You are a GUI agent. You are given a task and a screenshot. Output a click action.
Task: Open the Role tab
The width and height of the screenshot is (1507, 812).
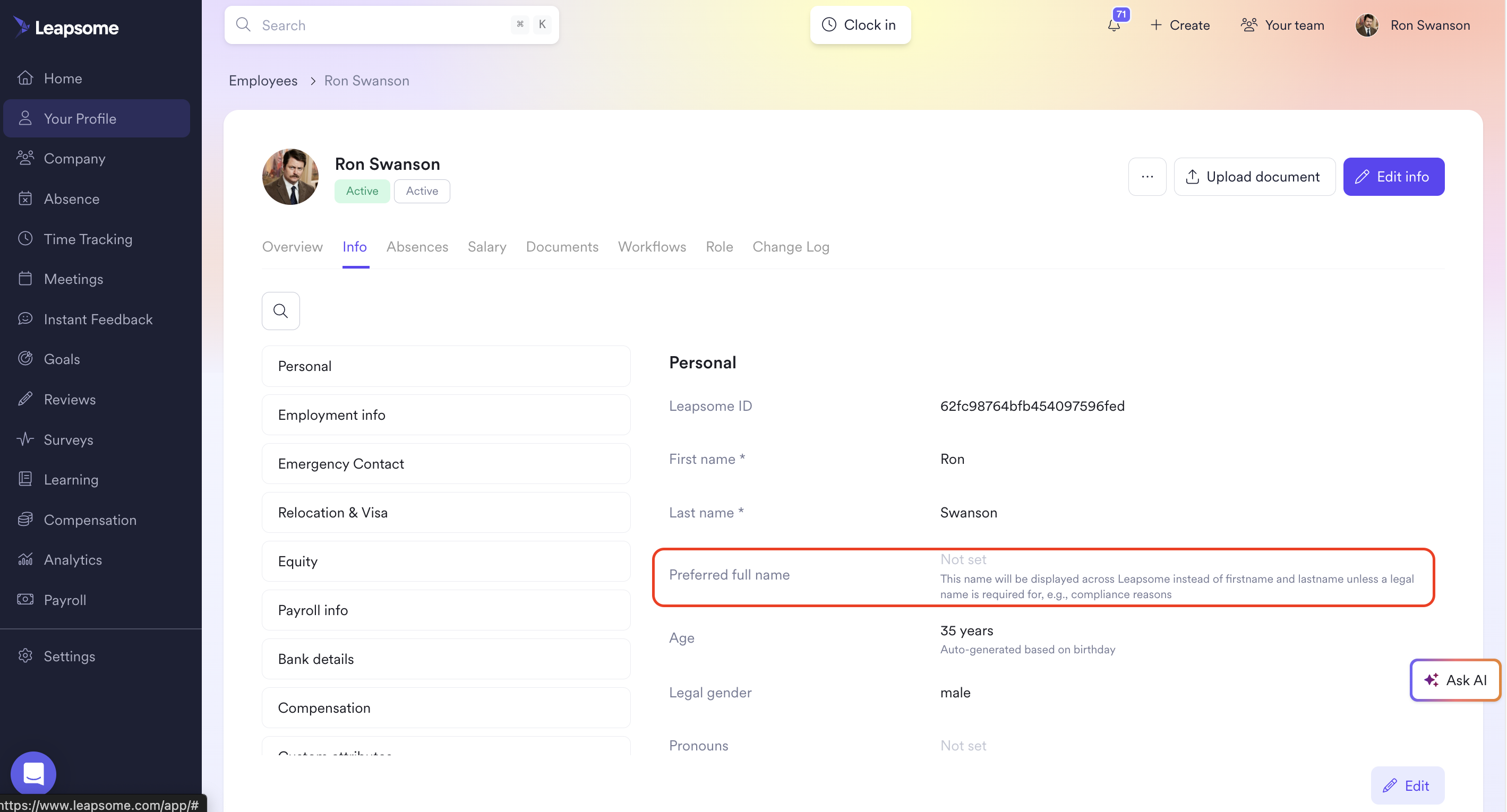[719, 247]
